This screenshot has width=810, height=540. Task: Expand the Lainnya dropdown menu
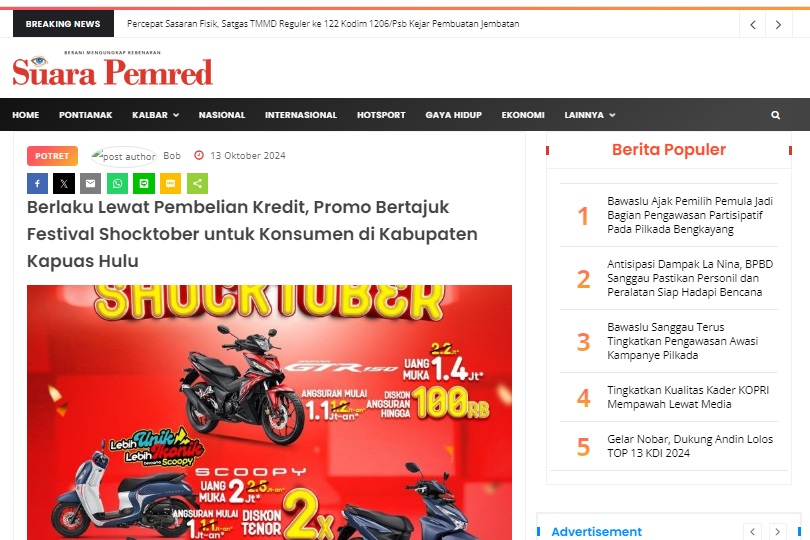(x=590, y=115)
